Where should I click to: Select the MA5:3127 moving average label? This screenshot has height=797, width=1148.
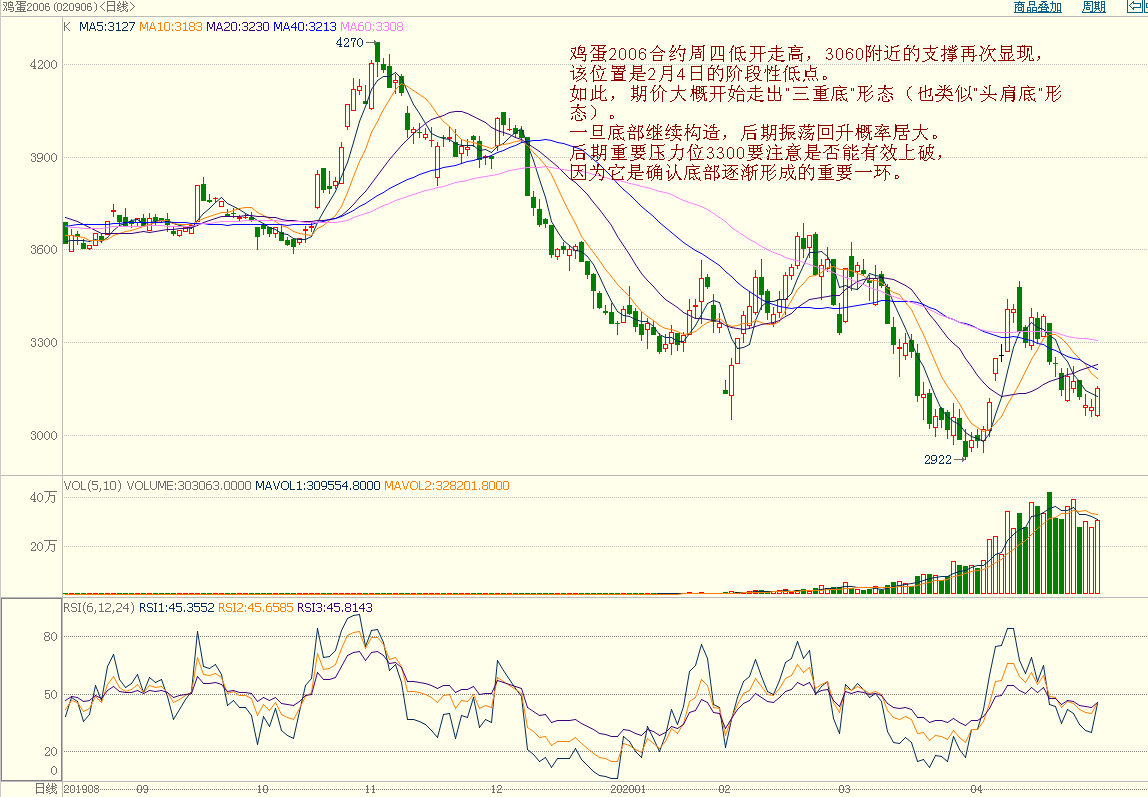107,27
